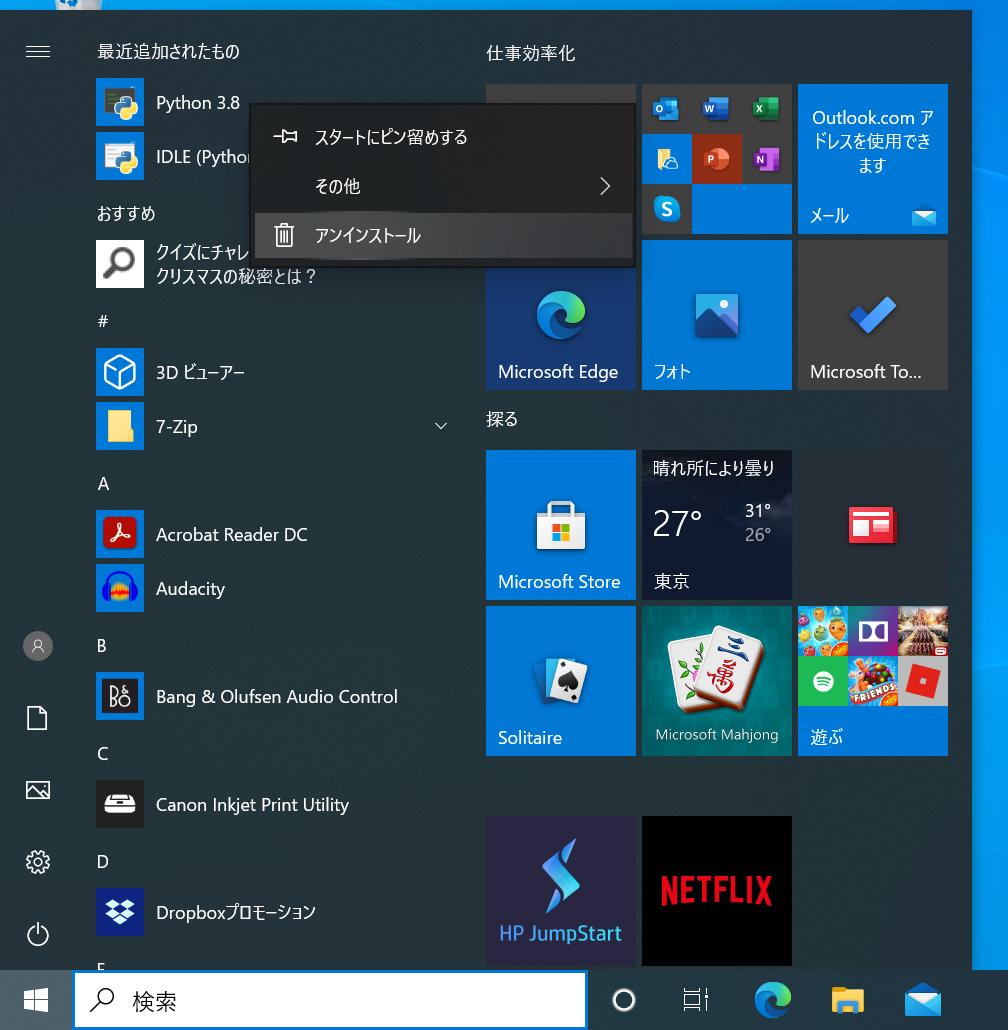Launch Acrobat Reader DC
This screenshot has height=1030, width=1008.
pos(120,534)
